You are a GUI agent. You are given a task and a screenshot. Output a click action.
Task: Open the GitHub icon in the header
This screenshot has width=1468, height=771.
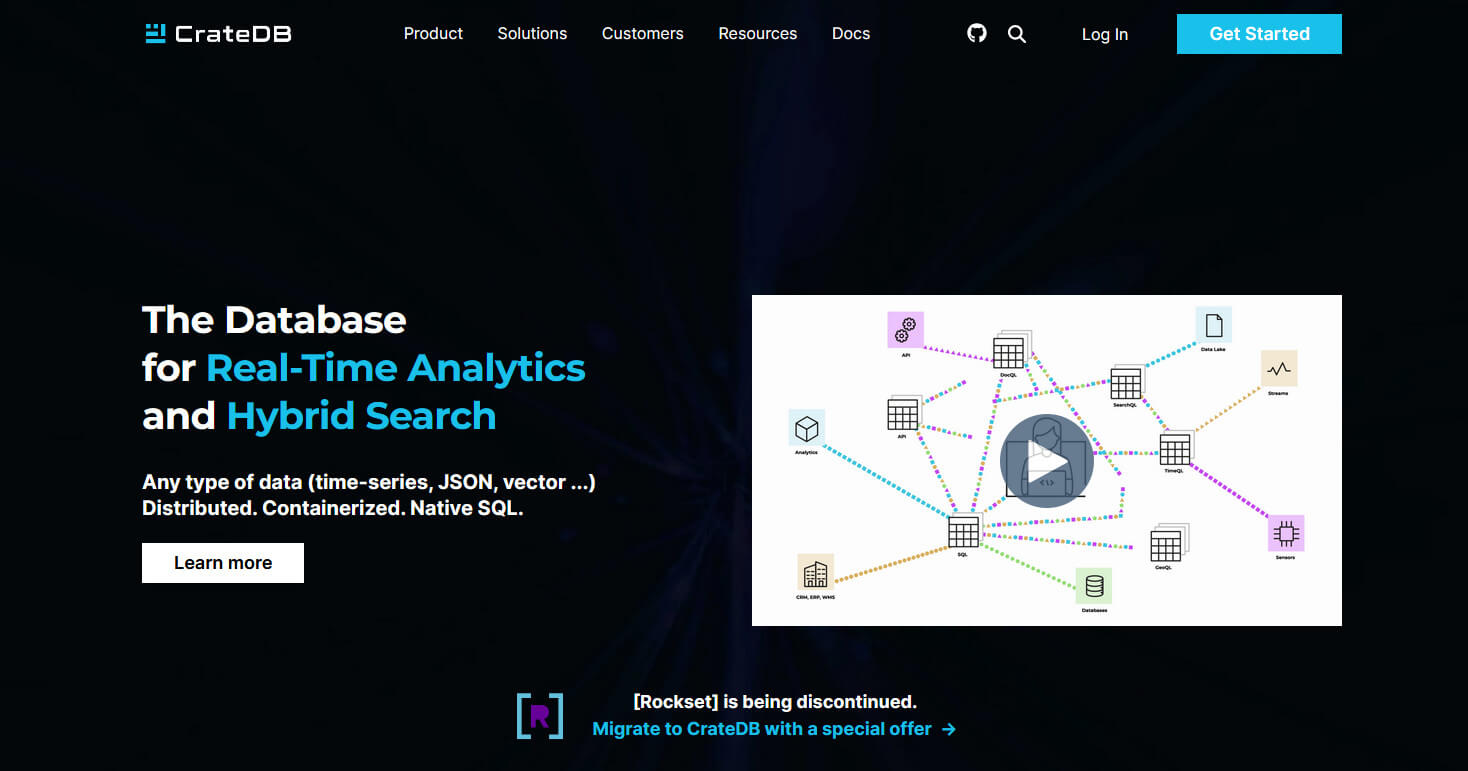(x=977, y=33)
